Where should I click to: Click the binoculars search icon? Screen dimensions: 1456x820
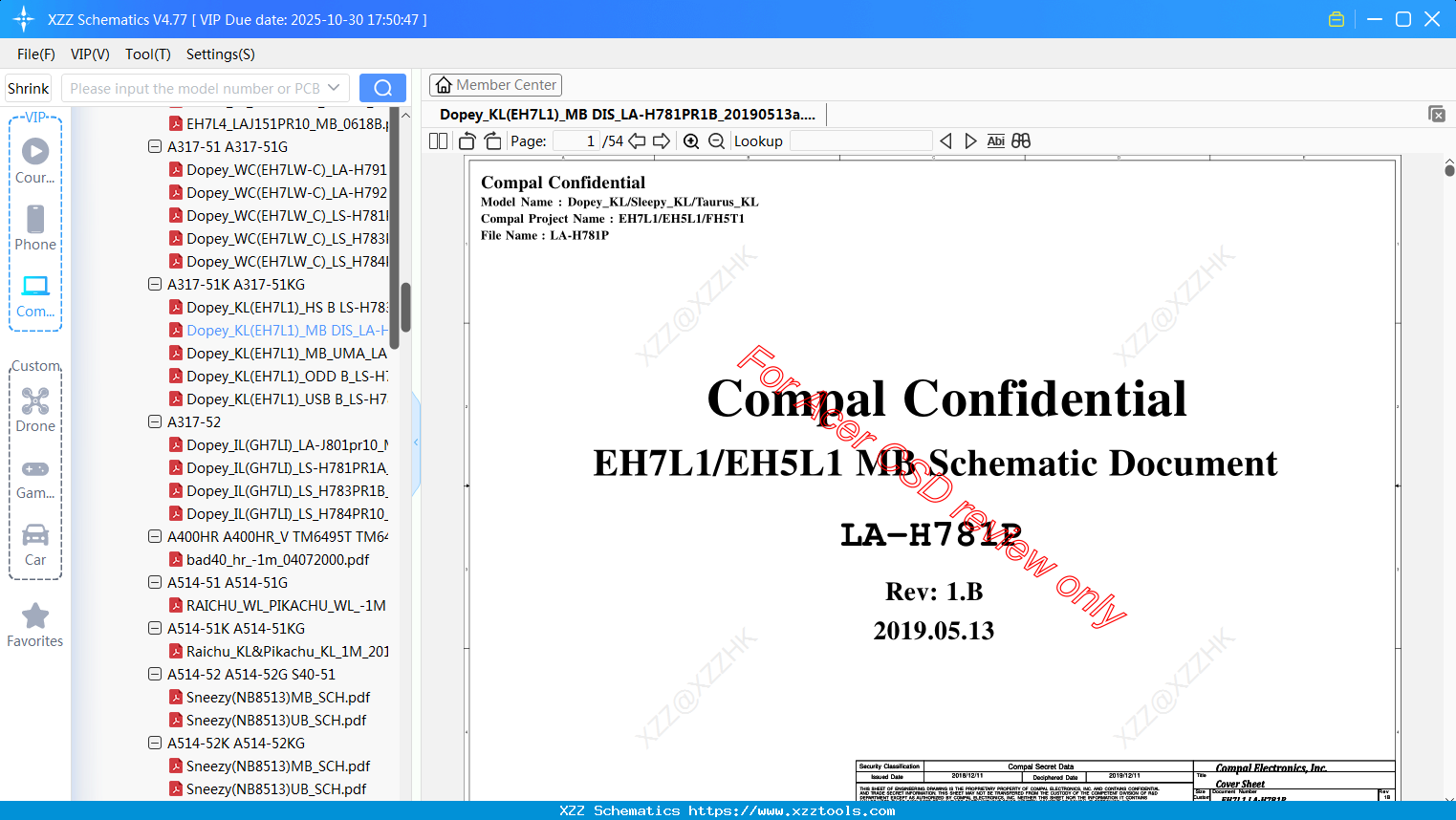[x=1021, y=141]
